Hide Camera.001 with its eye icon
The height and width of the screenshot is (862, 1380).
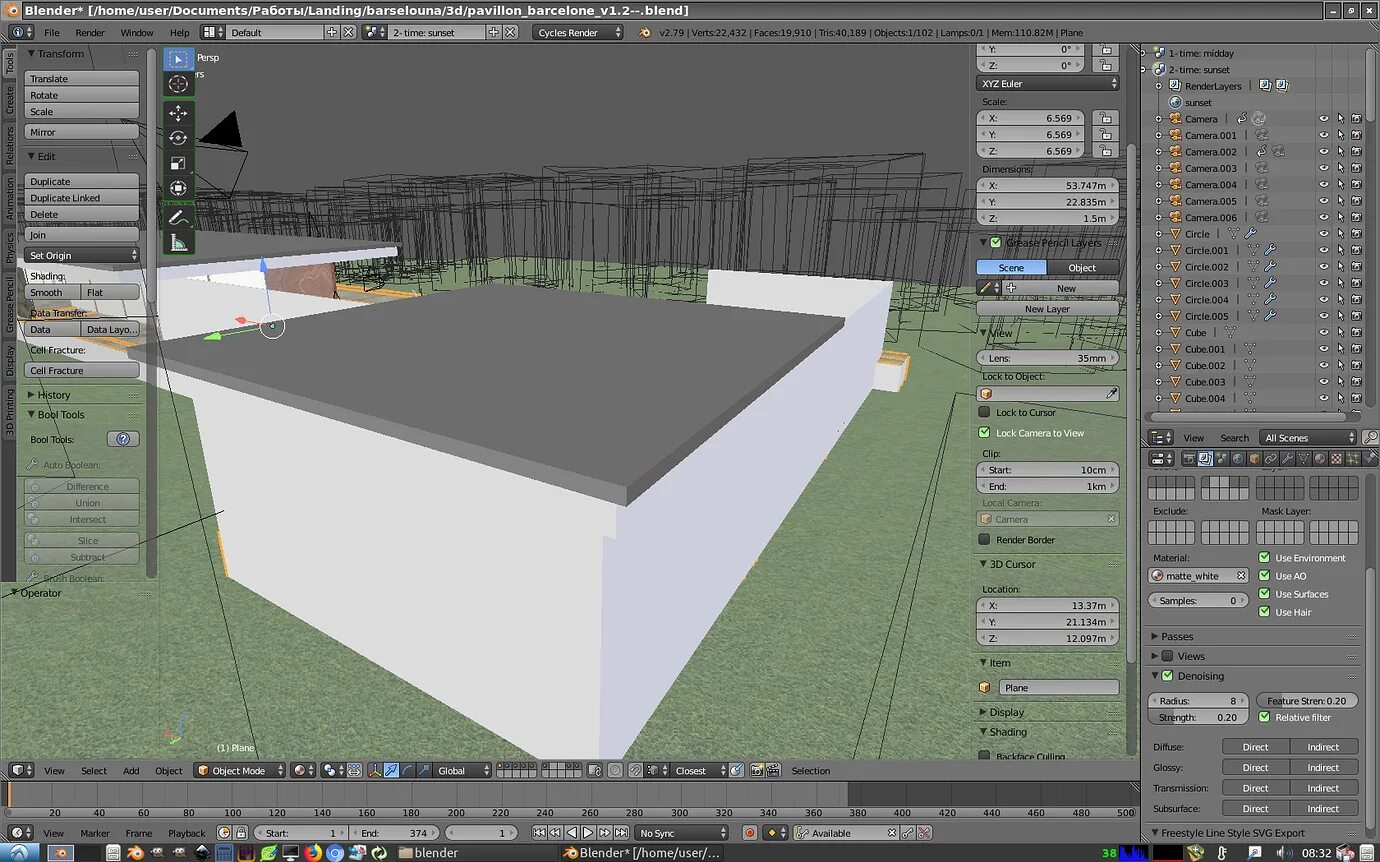tap(1324, 135)
